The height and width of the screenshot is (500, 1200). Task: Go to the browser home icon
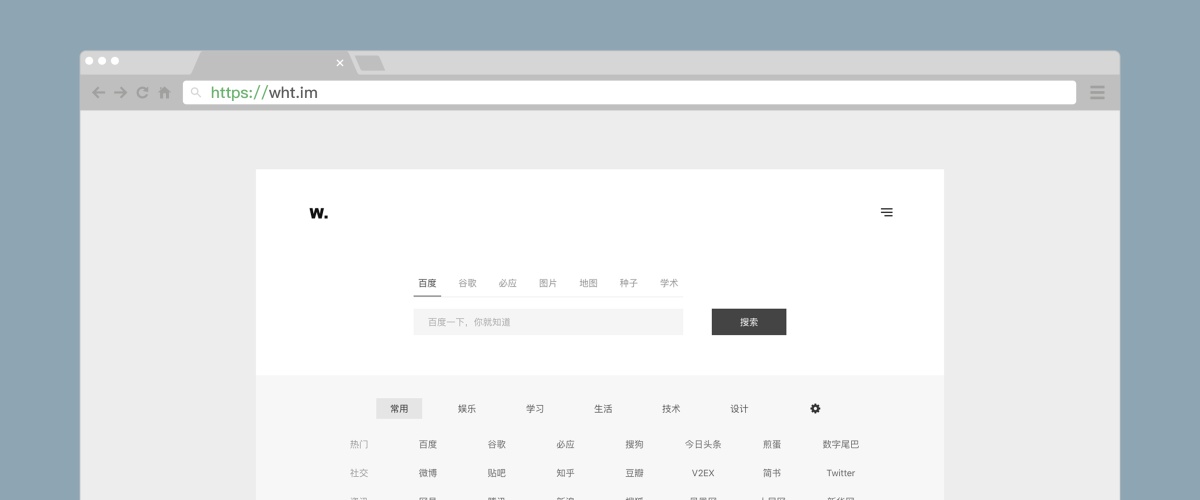point(164,93)
